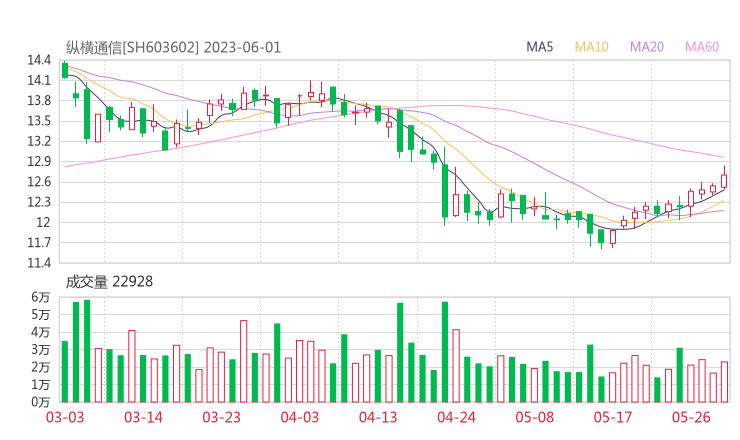The image size is (740, 440).
Task: Click the 05-26 date axis label
Action: click(691, 417)
